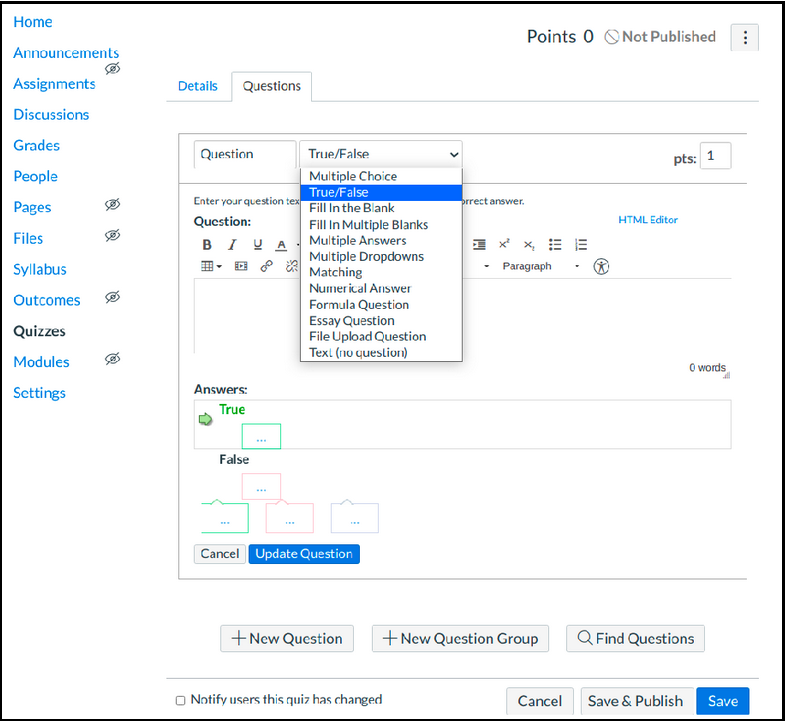
Task: Click the Update Question button
Action: [304, 554]
